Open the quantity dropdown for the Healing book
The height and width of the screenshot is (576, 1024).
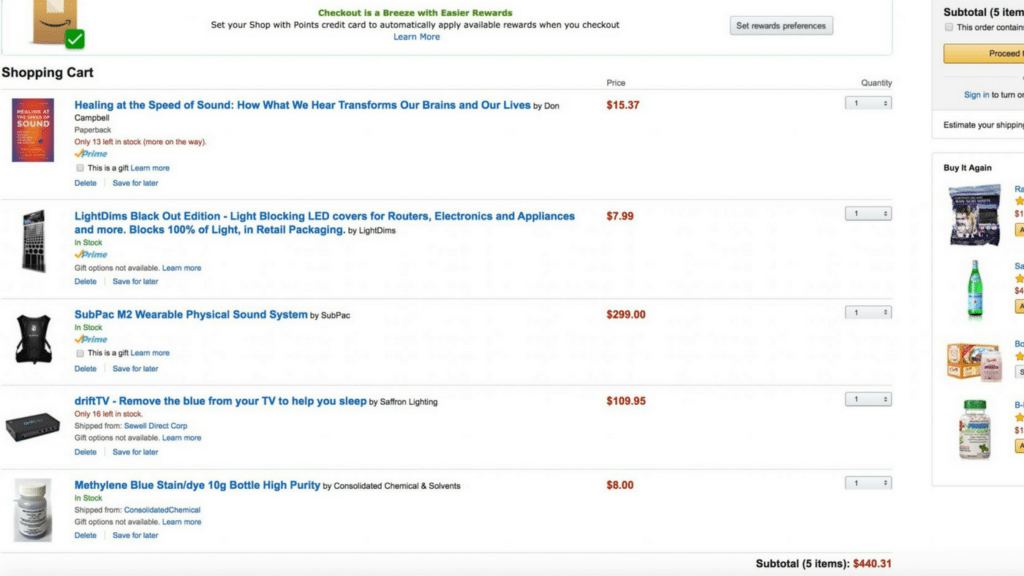pyautogui.click(x=866, y=102)
